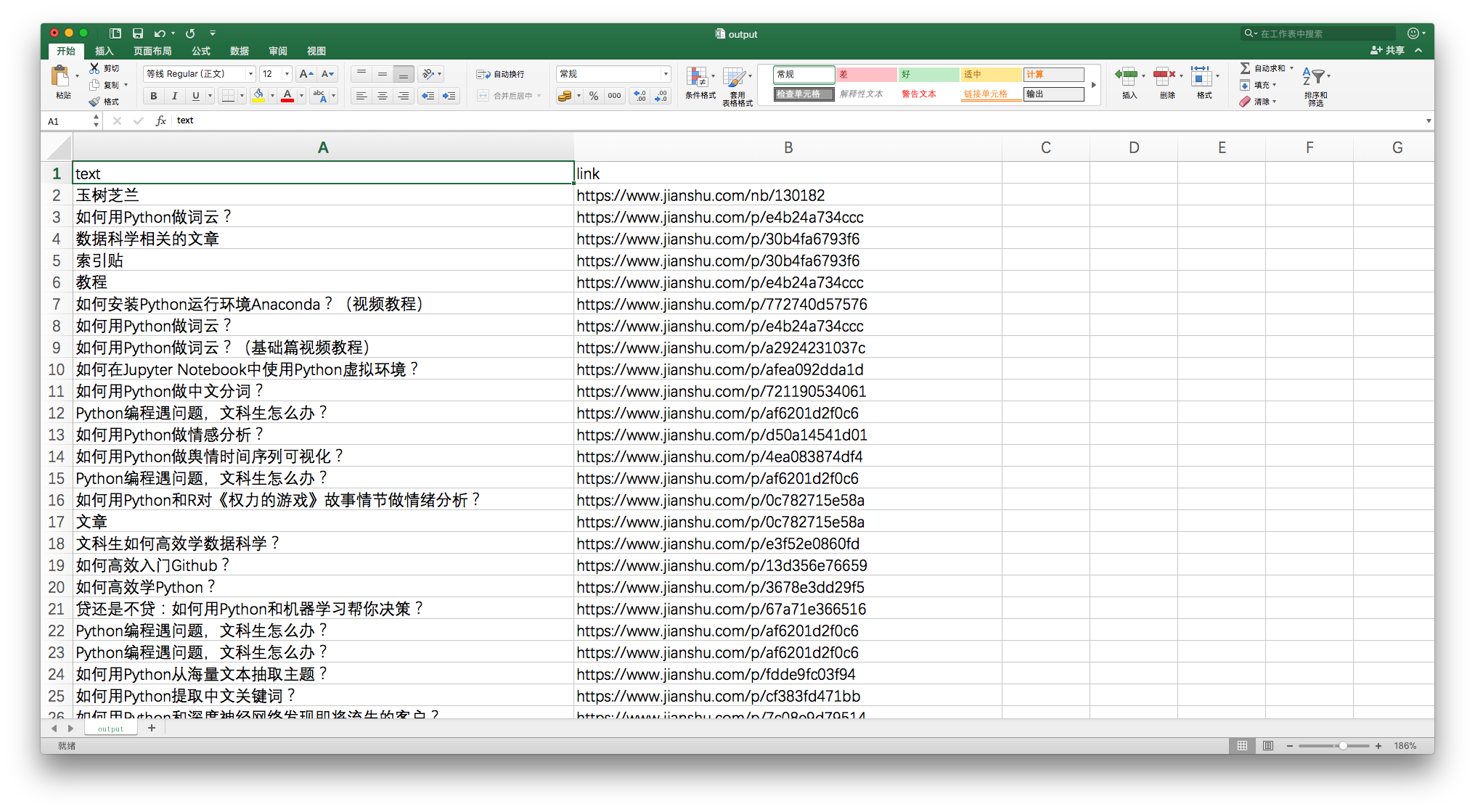
Task: Open the Sort and Filter (排序和筛选) icon
Action: (1315, 77)
